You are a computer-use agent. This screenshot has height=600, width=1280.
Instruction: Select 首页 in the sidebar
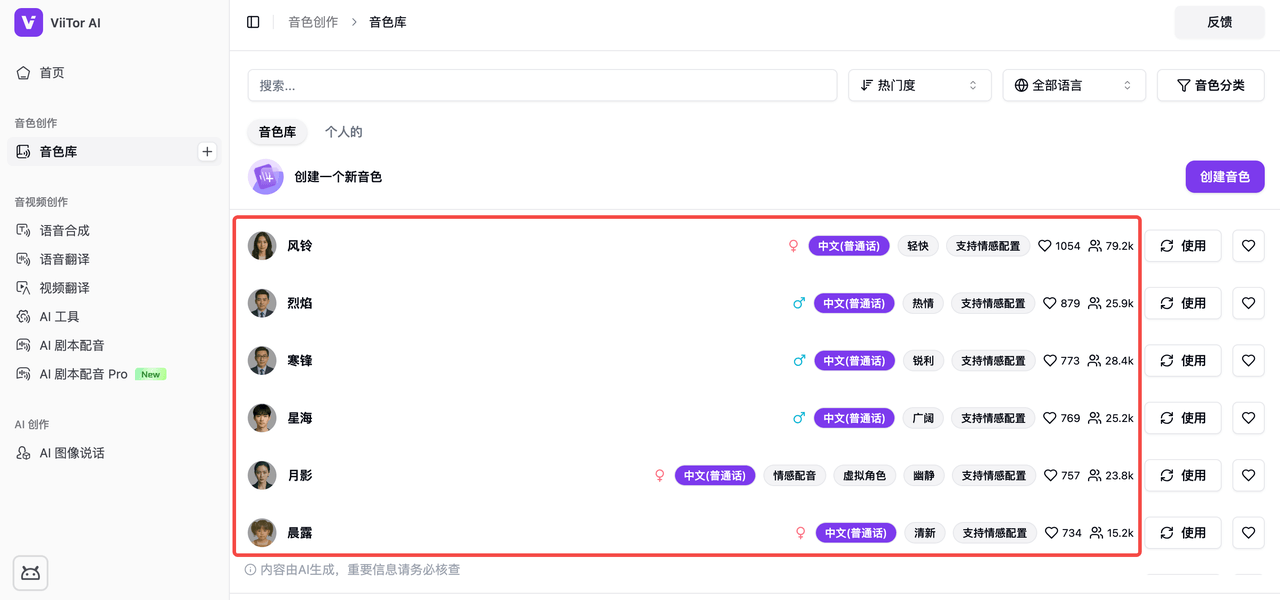52,73
